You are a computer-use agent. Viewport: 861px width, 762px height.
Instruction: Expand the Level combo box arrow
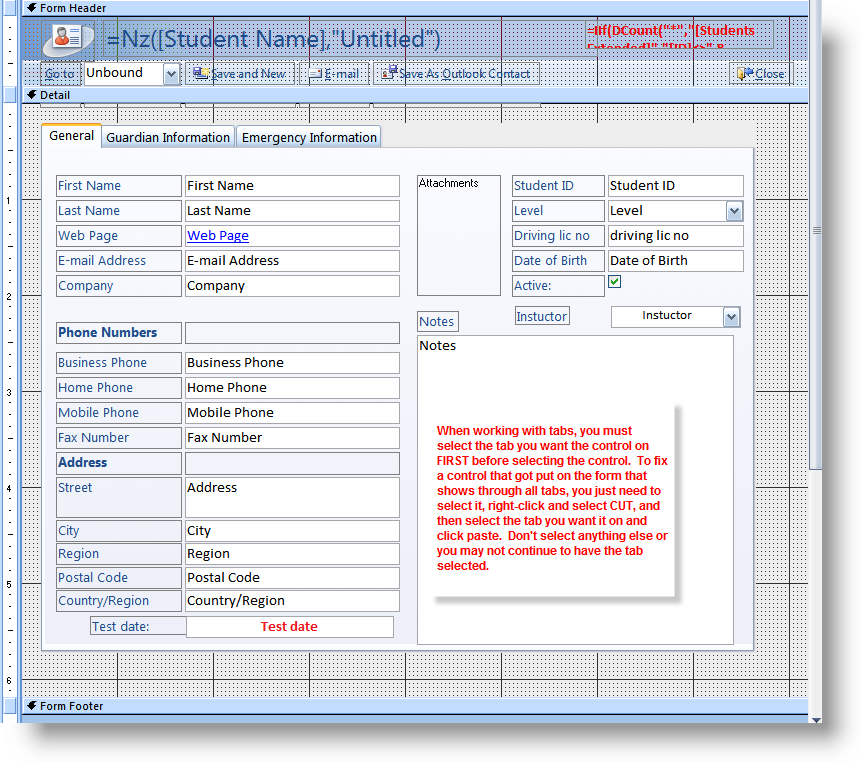click(x=734, y=211)
